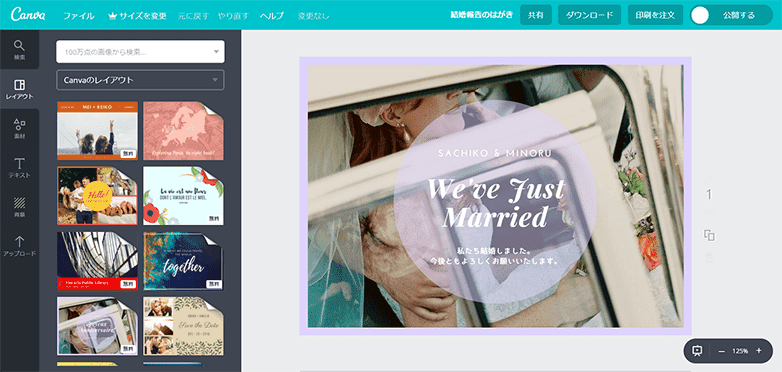Select the We've Just Married heading

click(x=496, y=203)
